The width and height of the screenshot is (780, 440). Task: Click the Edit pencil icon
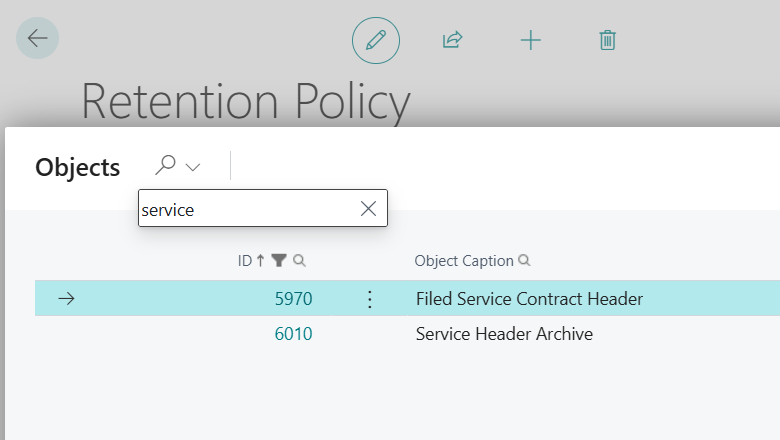pyautogui.click(x=376, y=40)
